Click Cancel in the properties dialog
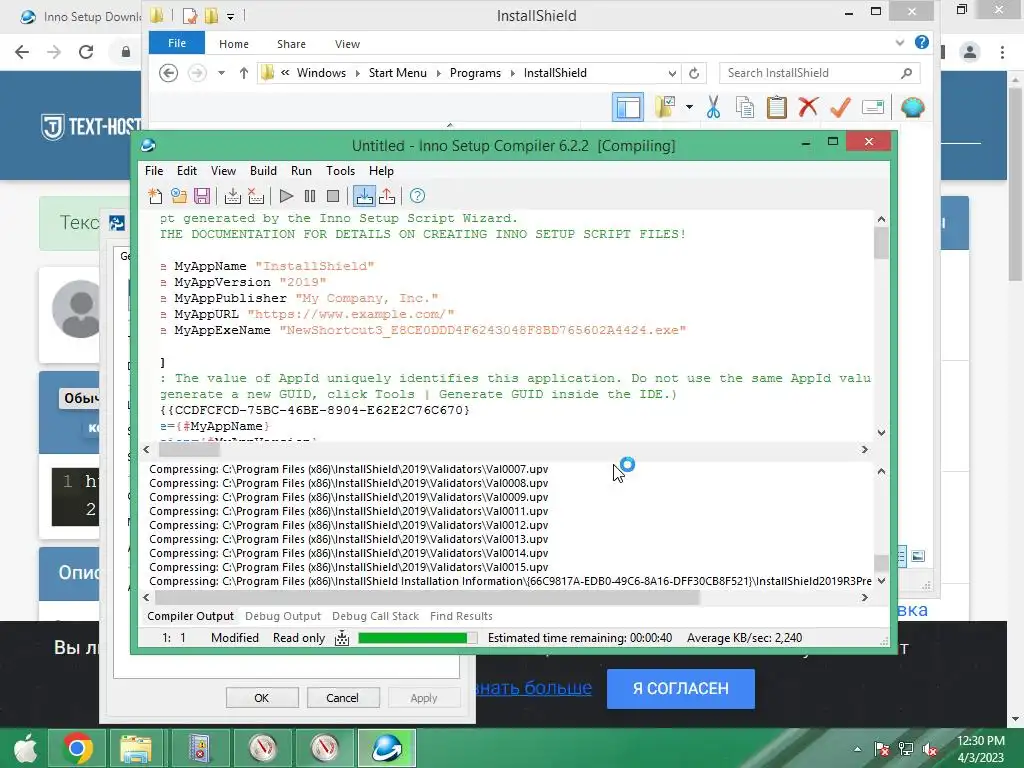This screenshot has width=1024, height=768. [342, 697]
